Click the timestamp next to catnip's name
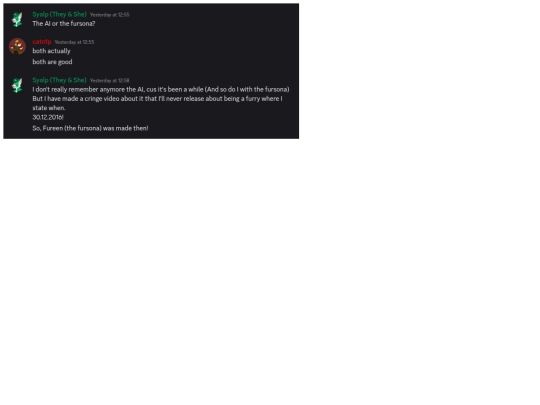Viewport: 540px width, 405px height. tap(74, 42)
